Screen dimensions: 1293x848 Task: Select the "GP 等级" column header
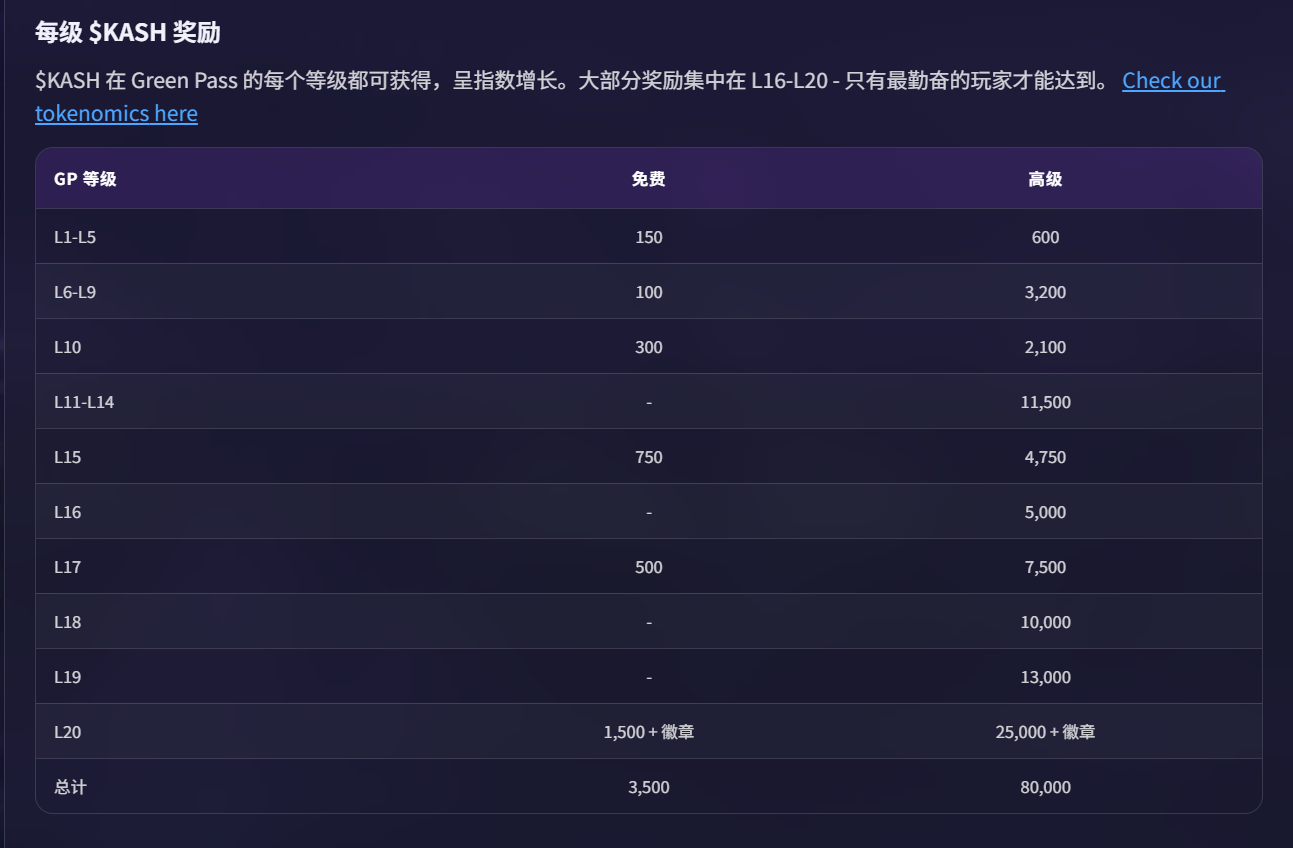pyautogui.click(x=85, y=179)
